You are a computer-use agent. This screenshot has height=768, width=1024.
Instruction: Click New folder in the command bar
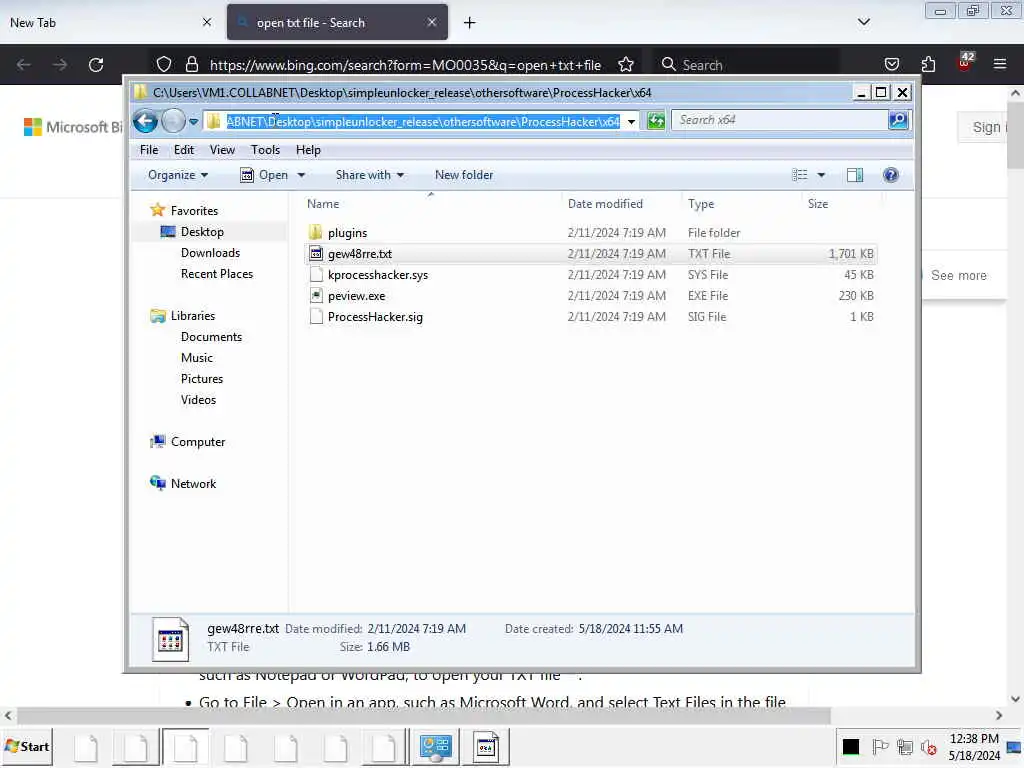point(464,175)
